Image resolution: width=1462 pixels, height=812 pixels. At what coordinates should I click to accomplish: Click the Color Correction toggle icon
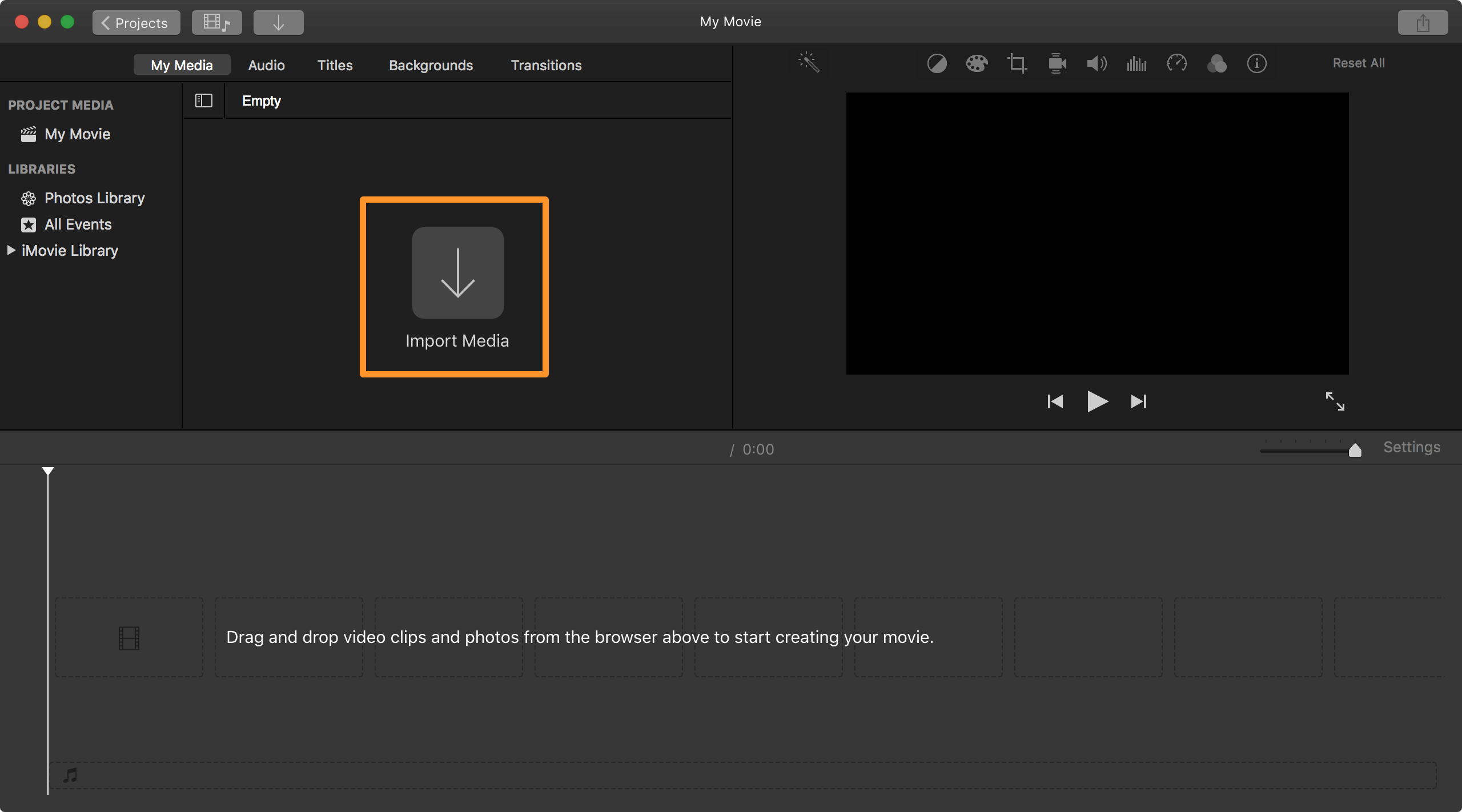point(935,63)
